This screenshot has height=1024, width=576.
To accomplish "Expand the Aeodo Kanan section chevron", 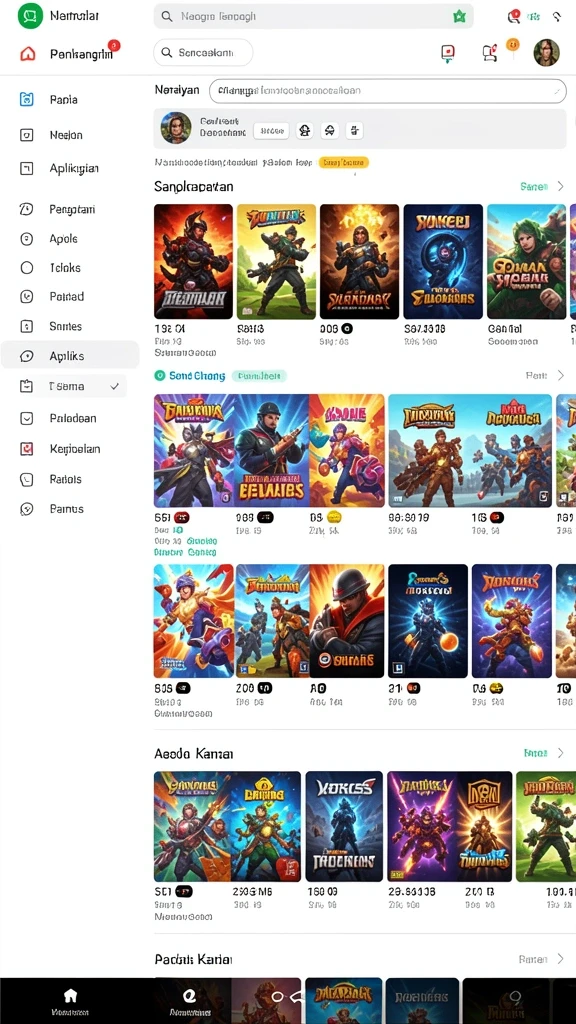I will pyautogui.click(x=560, y=753).
